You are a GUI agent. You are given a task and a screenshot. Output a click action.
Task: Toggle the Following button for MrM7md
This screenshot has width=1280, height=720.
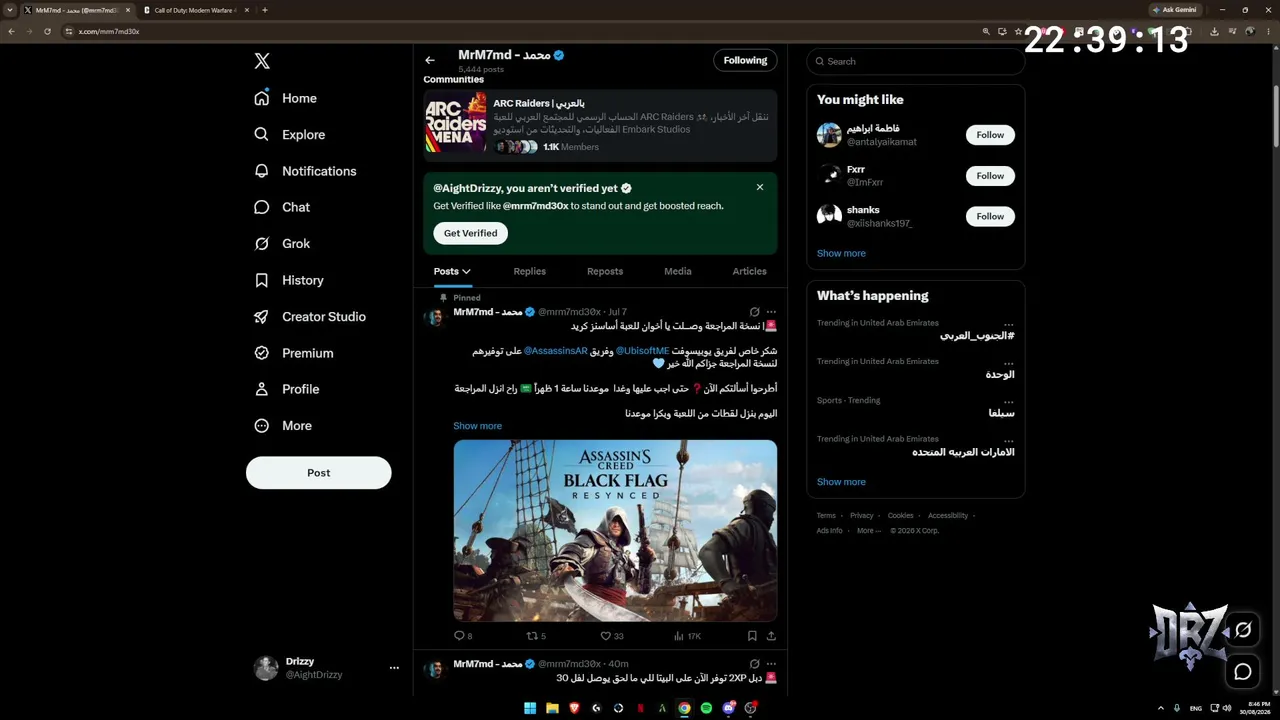tap(745, 60)
